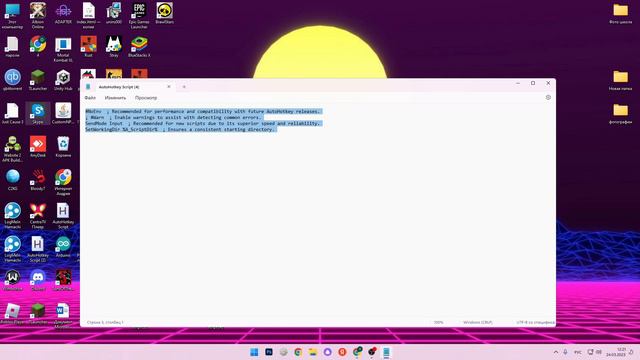Screen dimensions: 640x360
Task: Click the UTF-8 encoding status bar entry
Action: (535, 322)
